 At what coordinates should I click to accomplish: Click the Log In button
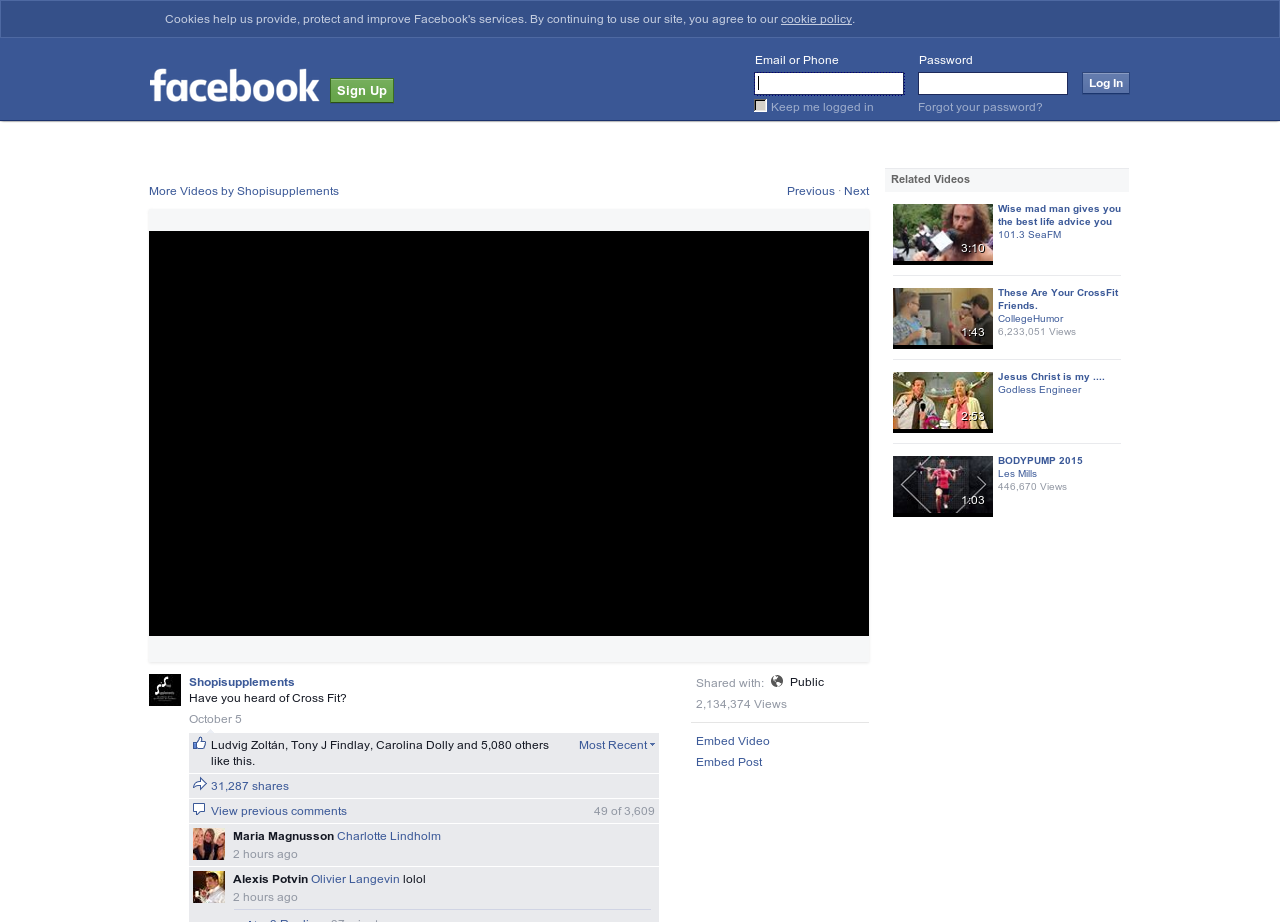coord(1106,83)
